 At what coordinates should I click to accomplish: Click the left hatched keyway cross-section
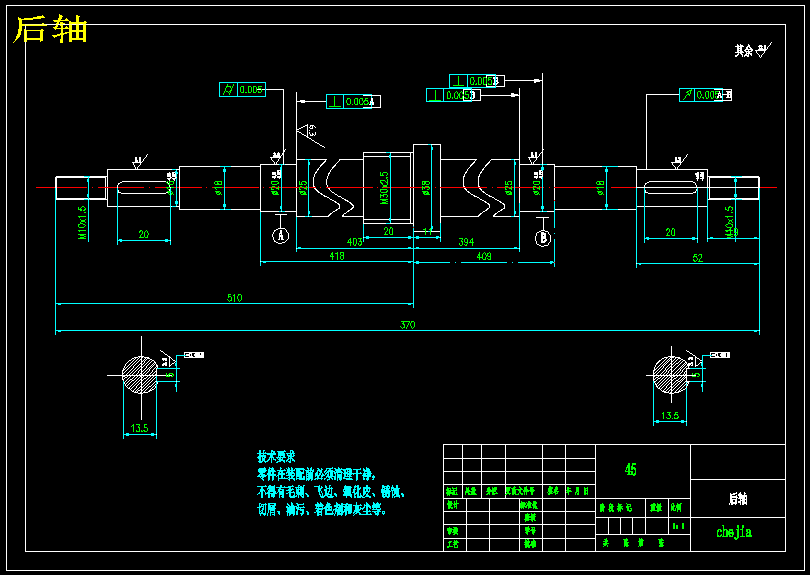pos(140,375)
